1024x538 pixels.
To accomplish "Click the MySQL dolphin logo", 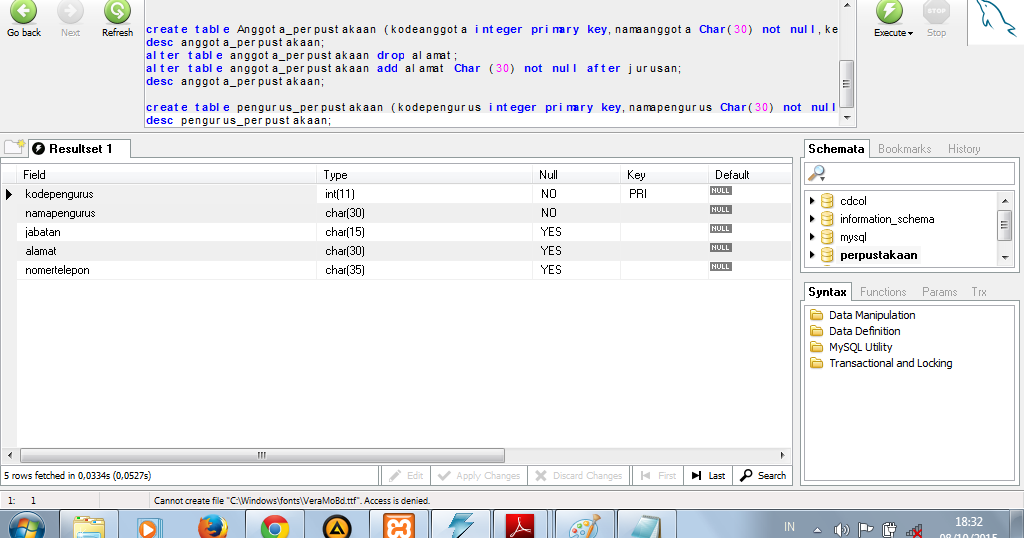I will [994, 18].
